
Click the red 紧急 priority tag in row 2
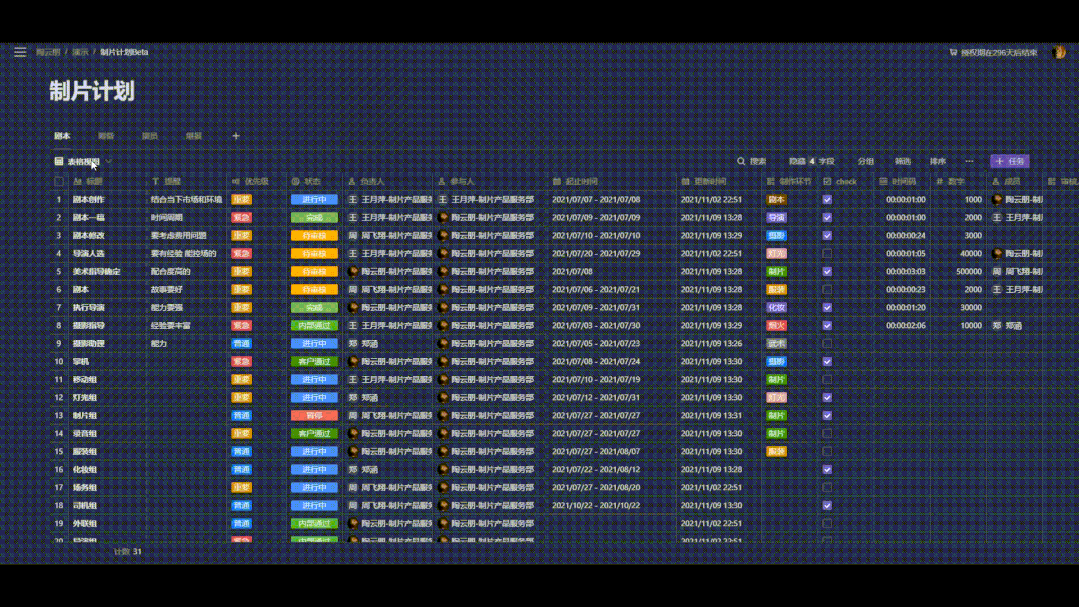[241, 218]
